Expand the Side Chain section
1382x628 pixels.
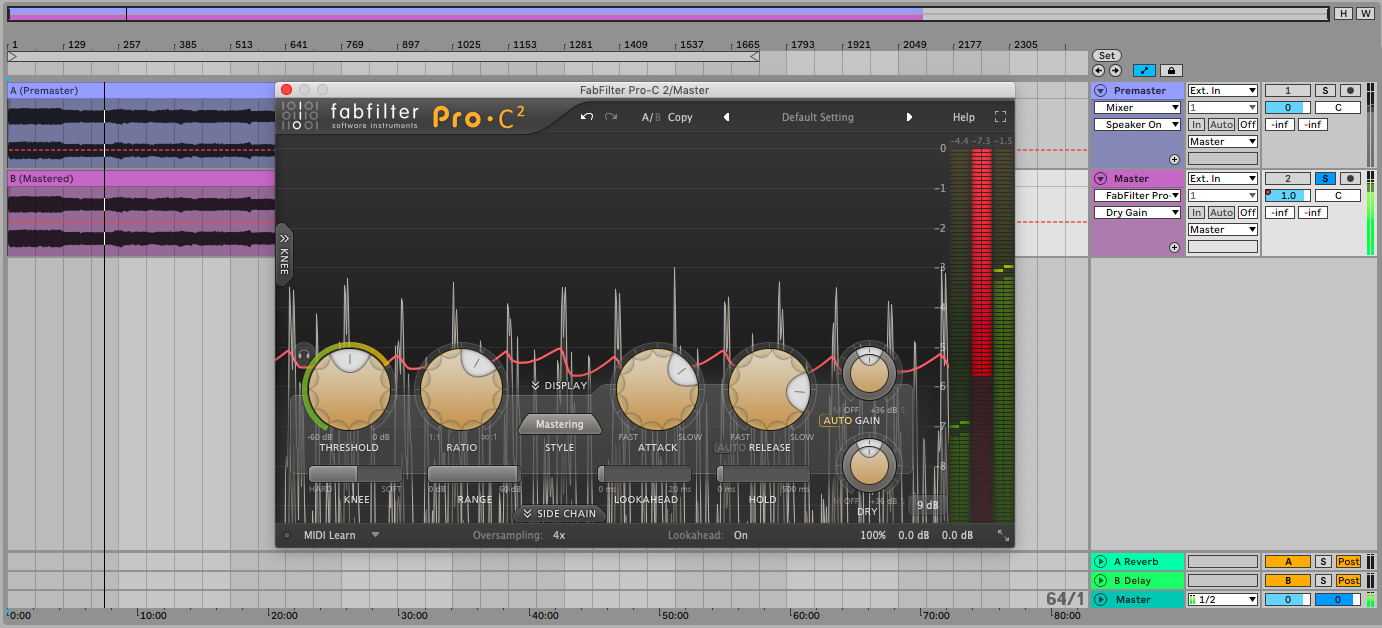pyautogui.click(x=559, y=514)
